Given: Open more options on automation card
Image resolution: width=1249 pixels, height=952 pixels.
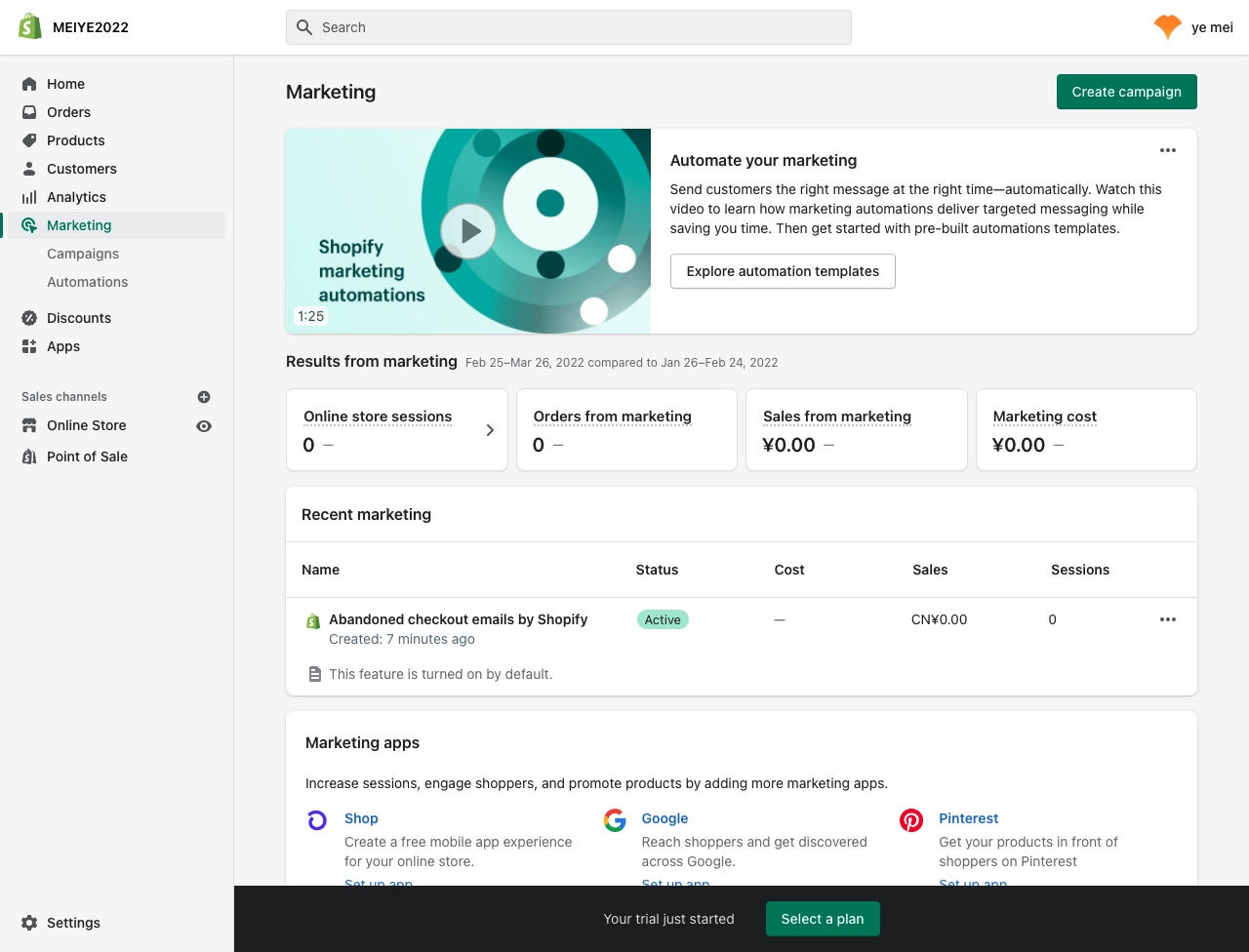Looking at the screenshot, I should tap(1168, 150).
